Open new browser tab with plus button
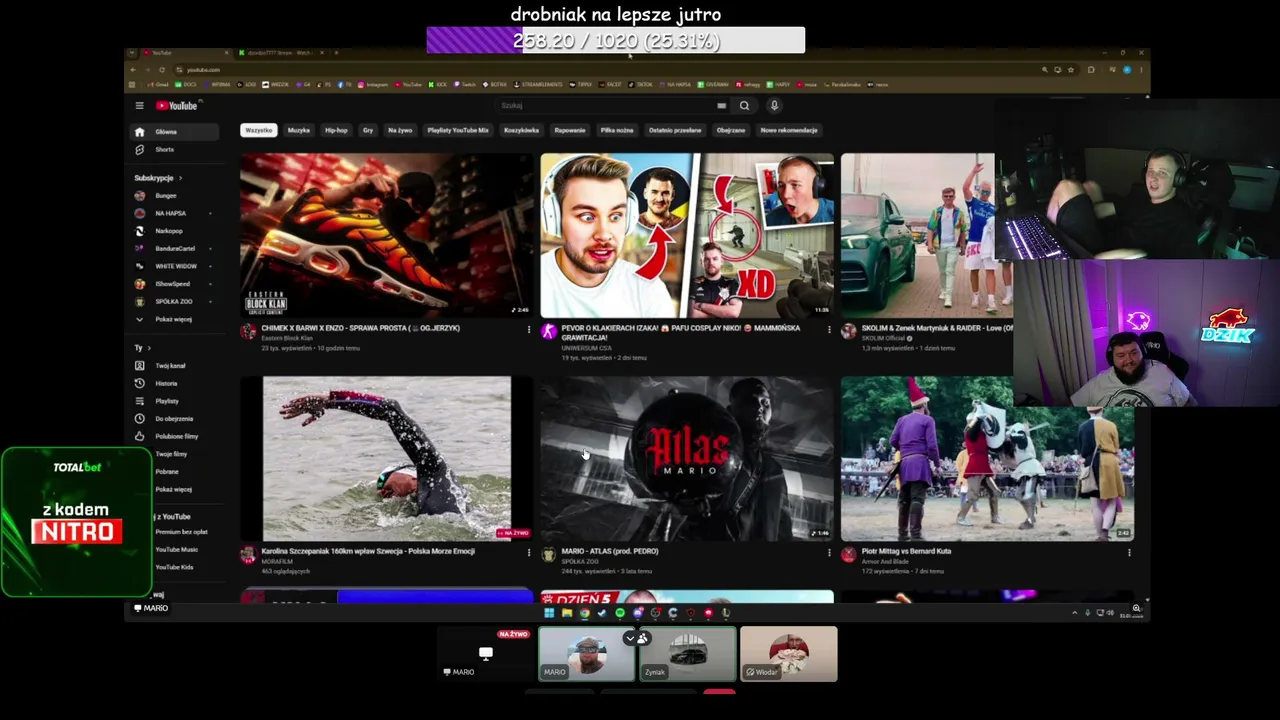This screenshot has height=720, width=1280. (x=336, y=53)
